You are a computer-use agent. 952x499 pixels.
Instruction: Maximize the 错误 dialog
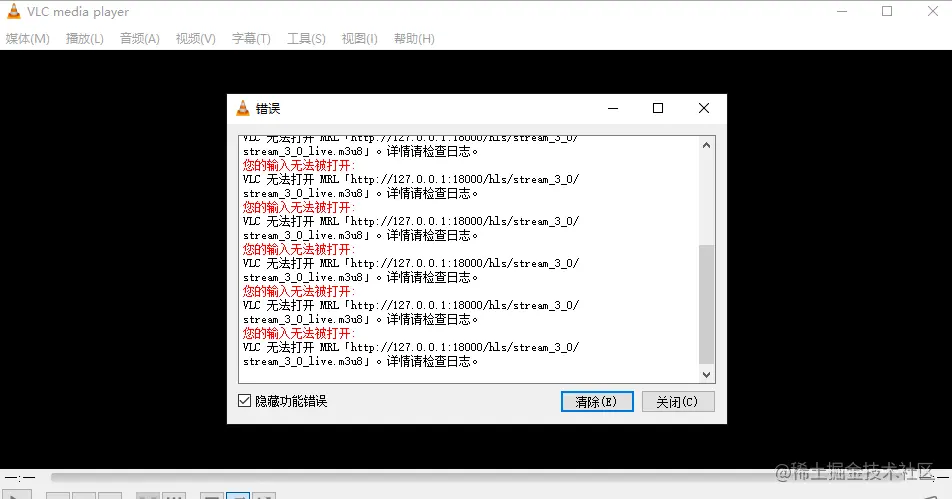[x=658, y=108]
